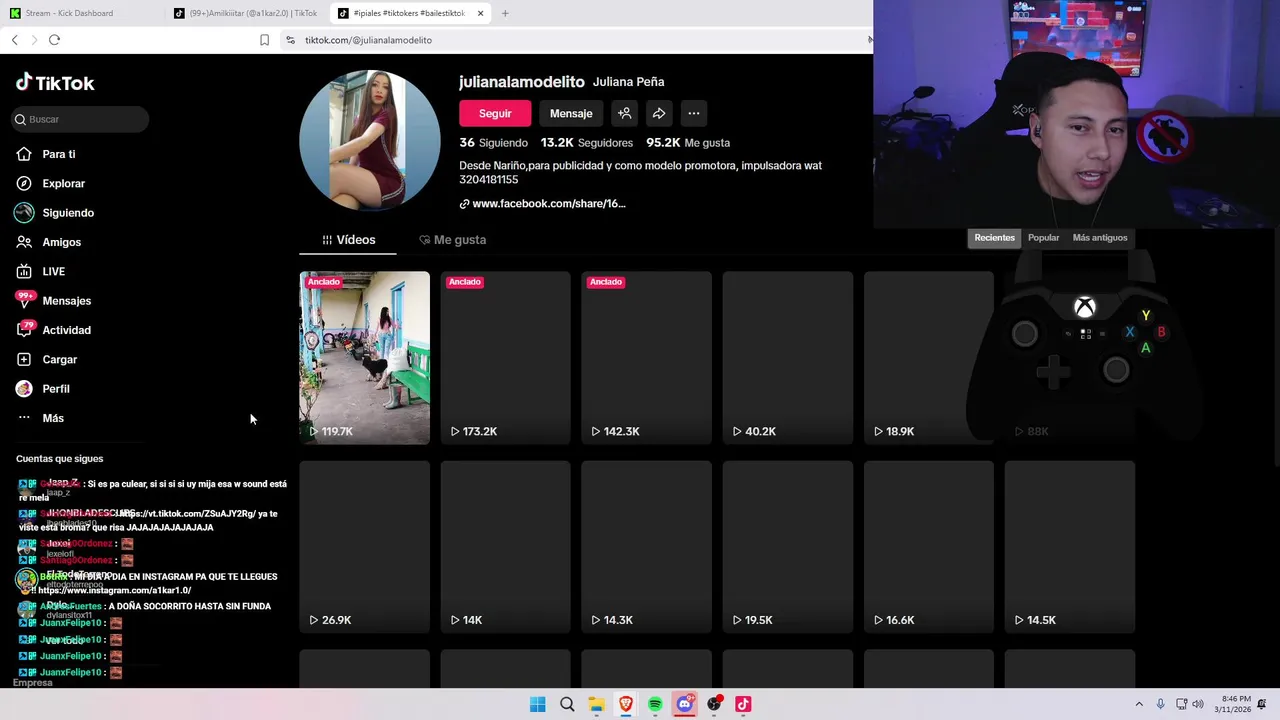Close the #ipiales #tiktokers browser tab

[x=480, y=13]
